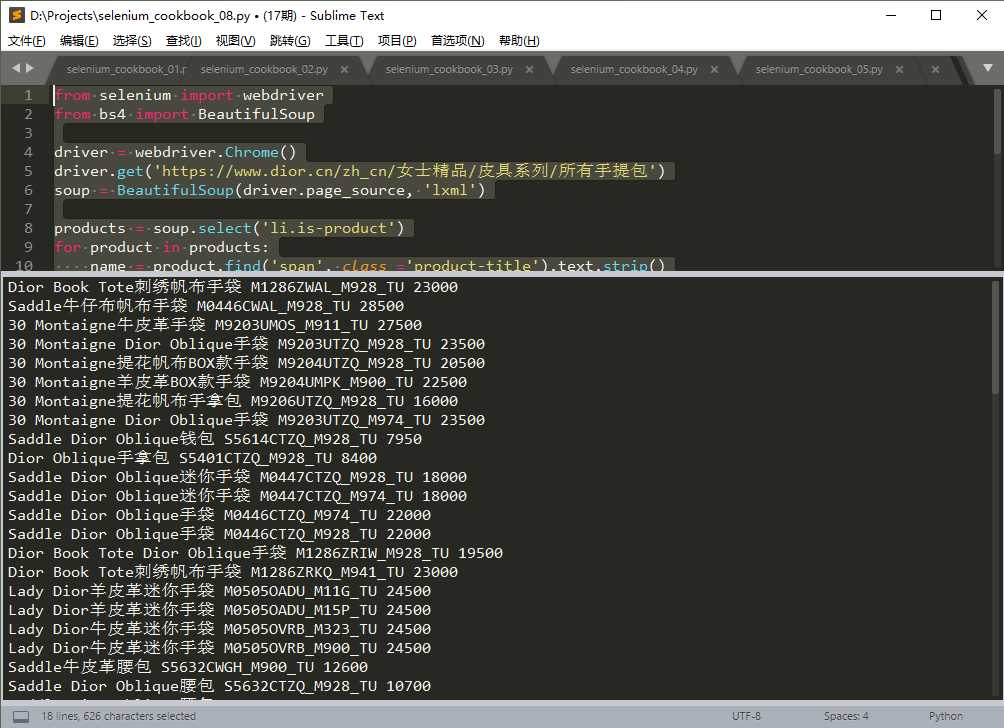Click 'BeautifulSoup(driver.page_source' on line 6
The height and width of the screenshot is (728, 1004).
261,190
